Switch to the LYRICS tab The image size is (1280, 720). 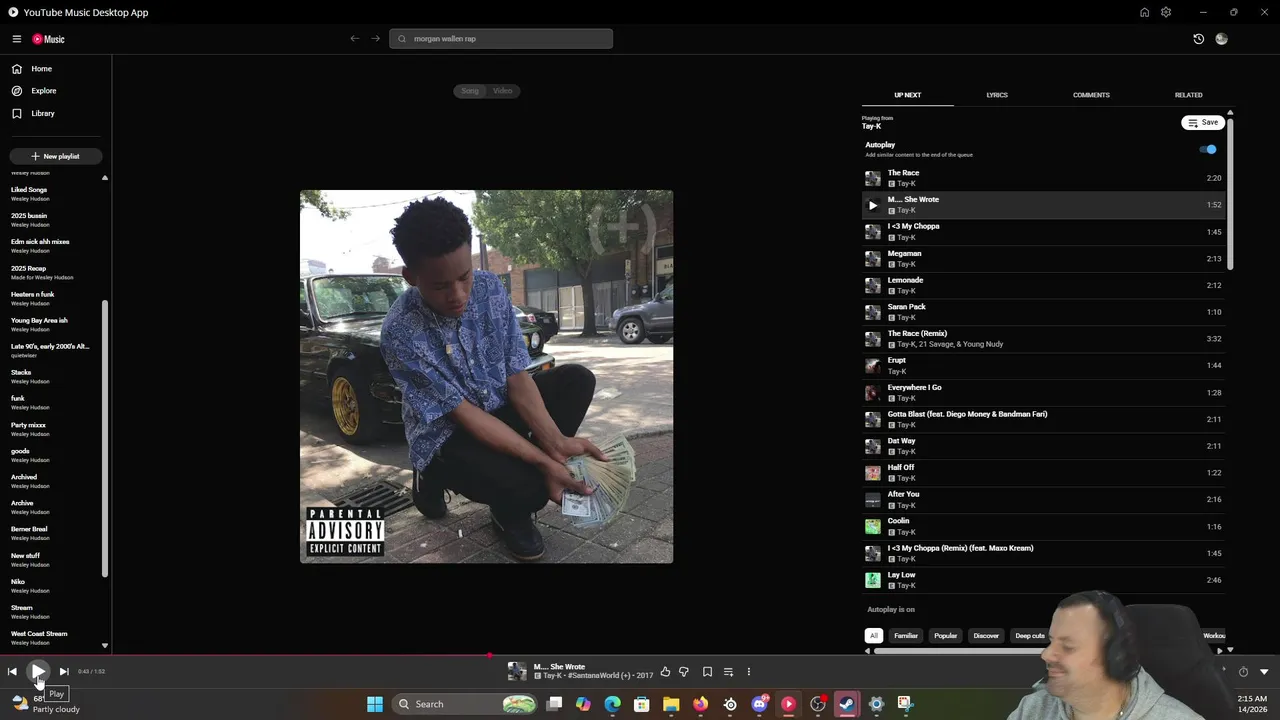[997, 95]
